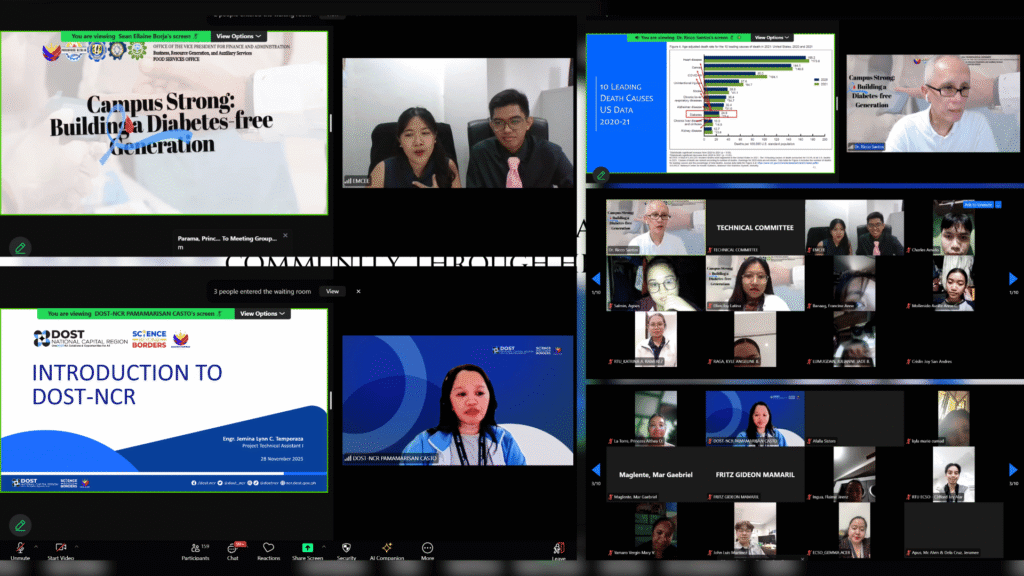Expand video options arrow beside Start Video
Viewport: 1024px width, 576px height.
[77, 545]
